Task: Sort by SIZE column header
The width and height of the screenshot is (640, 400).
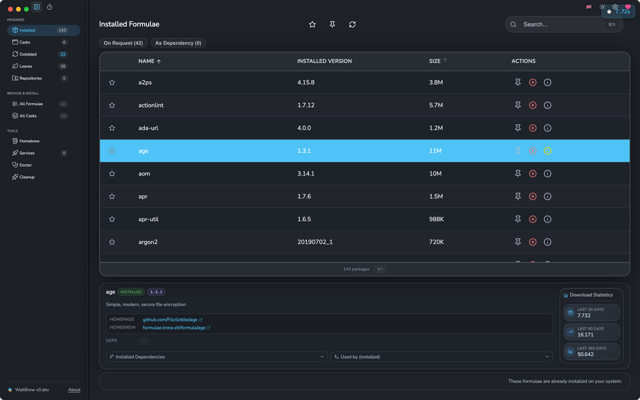Action: pos(438,61)
